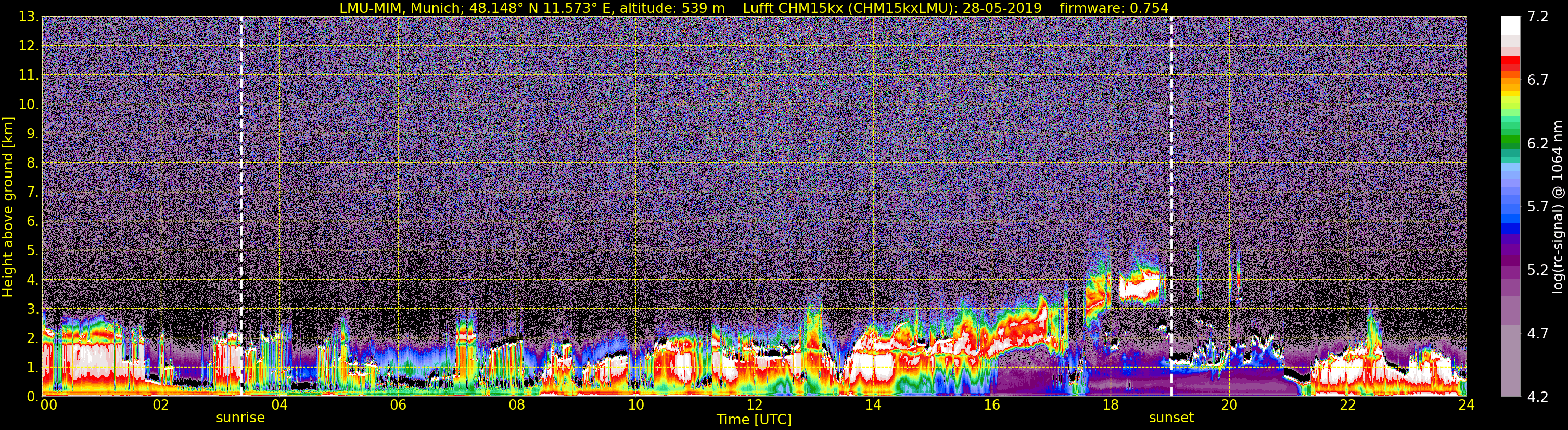Image resolution: width=1568 pixels, height=430 pixels.
Task: Click the time axis tick label 20
Action: pos(1229,405)
